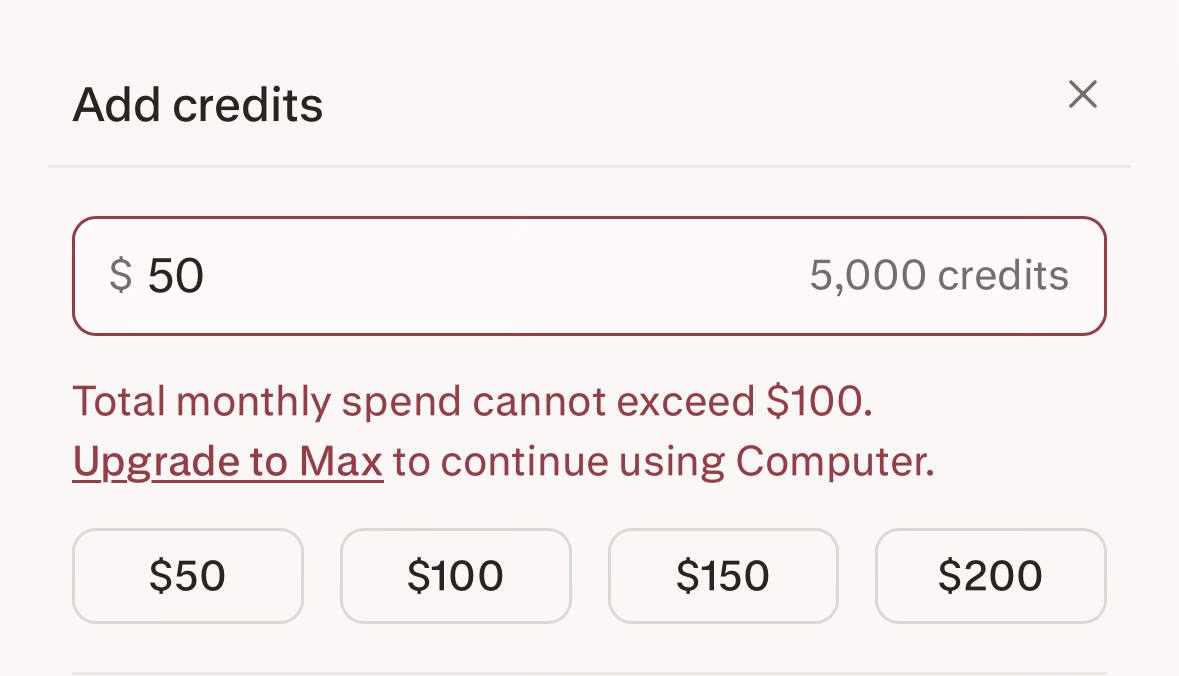Select the $50 preset amount

click(x=188, y=576)
